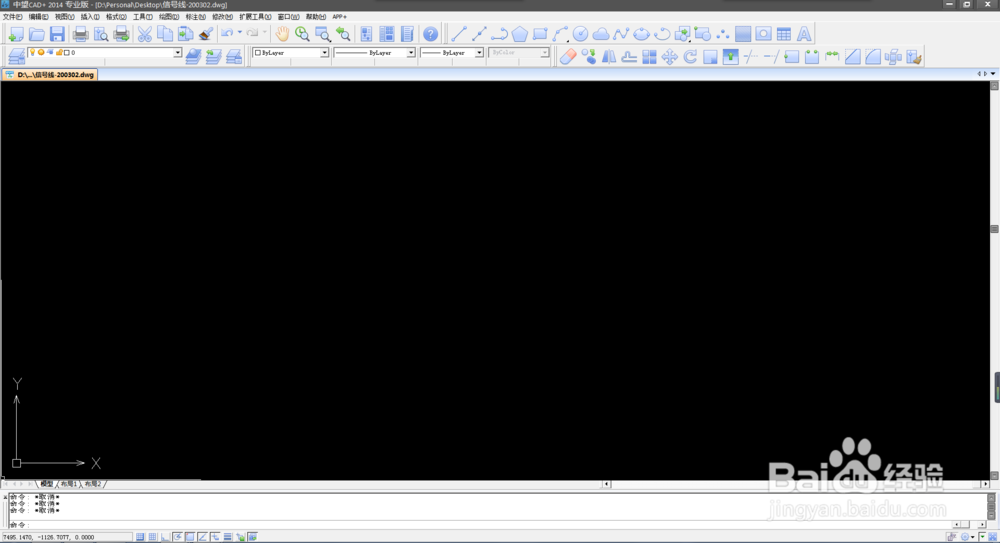Open Print Preview icon

click(x=101, y=34)
